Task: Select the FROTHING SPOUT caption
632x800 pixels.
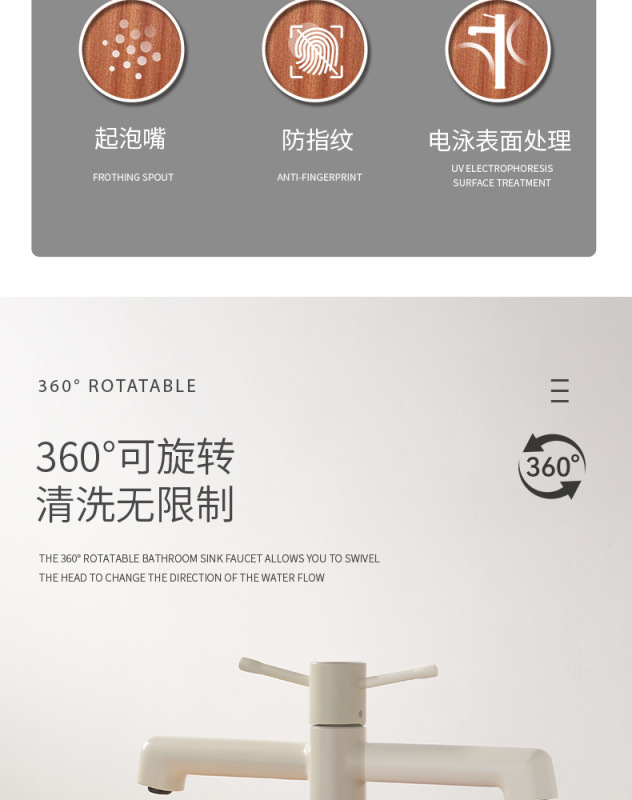Action: pyautogui.click(x=133, y=177)
